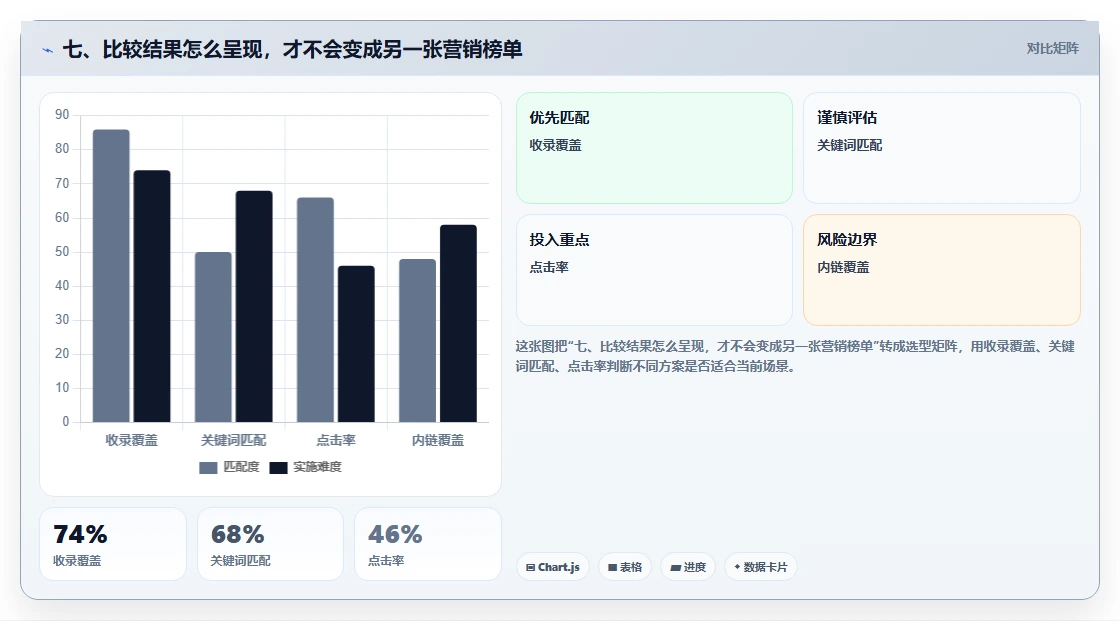The image size is (1120, 621).
Task: Click the 收录覆盖 实施难度 dark bar
Action: [x=152, y=296]
